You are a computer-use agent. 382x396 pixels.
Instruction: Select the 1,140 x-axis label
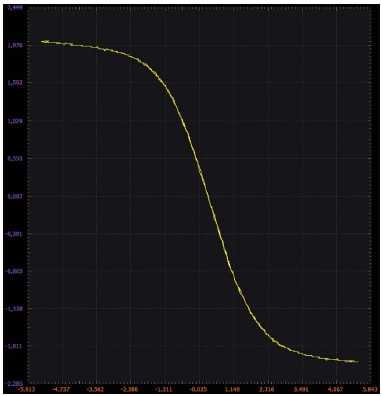coord(233,389)
